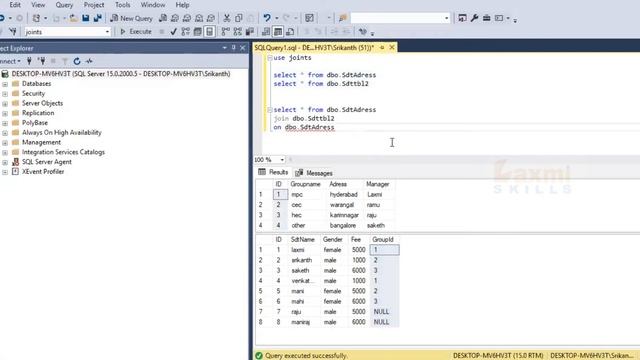Switch to the Results tab
Image resolution: width=640 pixels, height=360 pixels.
[273, 172]
